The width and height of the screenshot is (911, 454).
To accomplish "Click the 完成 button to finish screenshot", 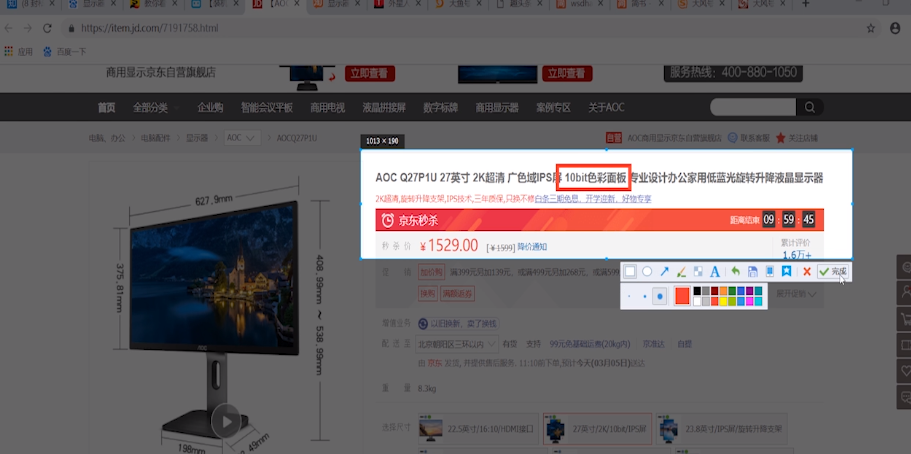I will tap(833, 271).
